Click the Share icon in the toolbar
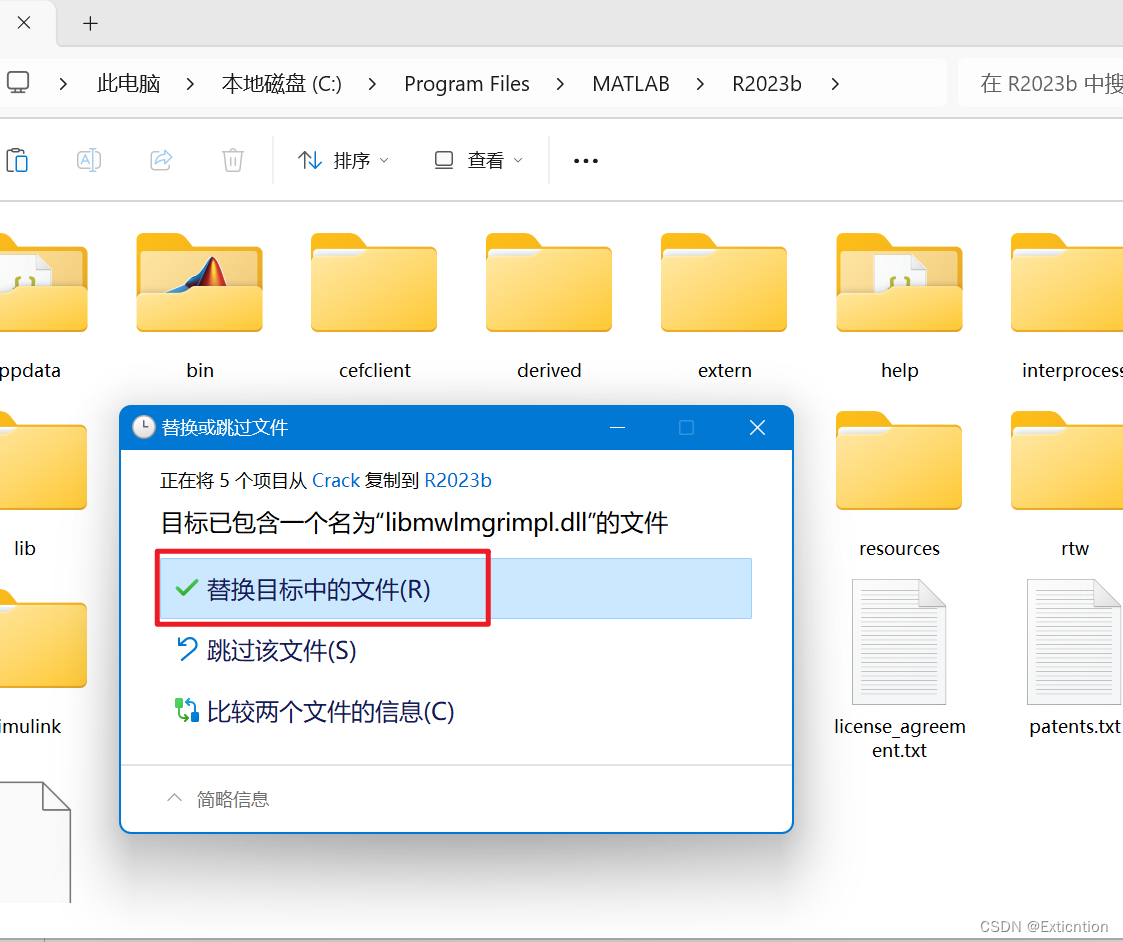Screen dimensions: 1123x942 [x=161, y=159]
